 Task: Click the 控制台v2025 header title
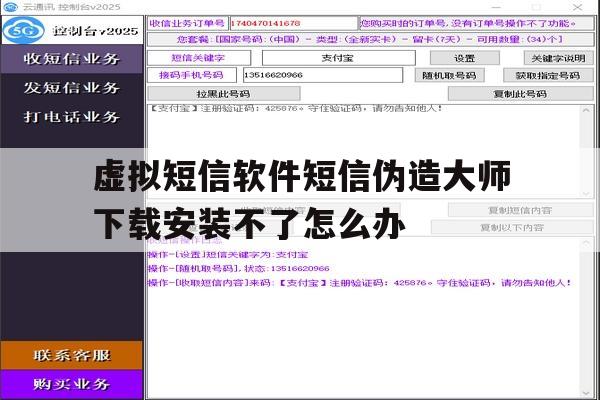coord(96,31)
